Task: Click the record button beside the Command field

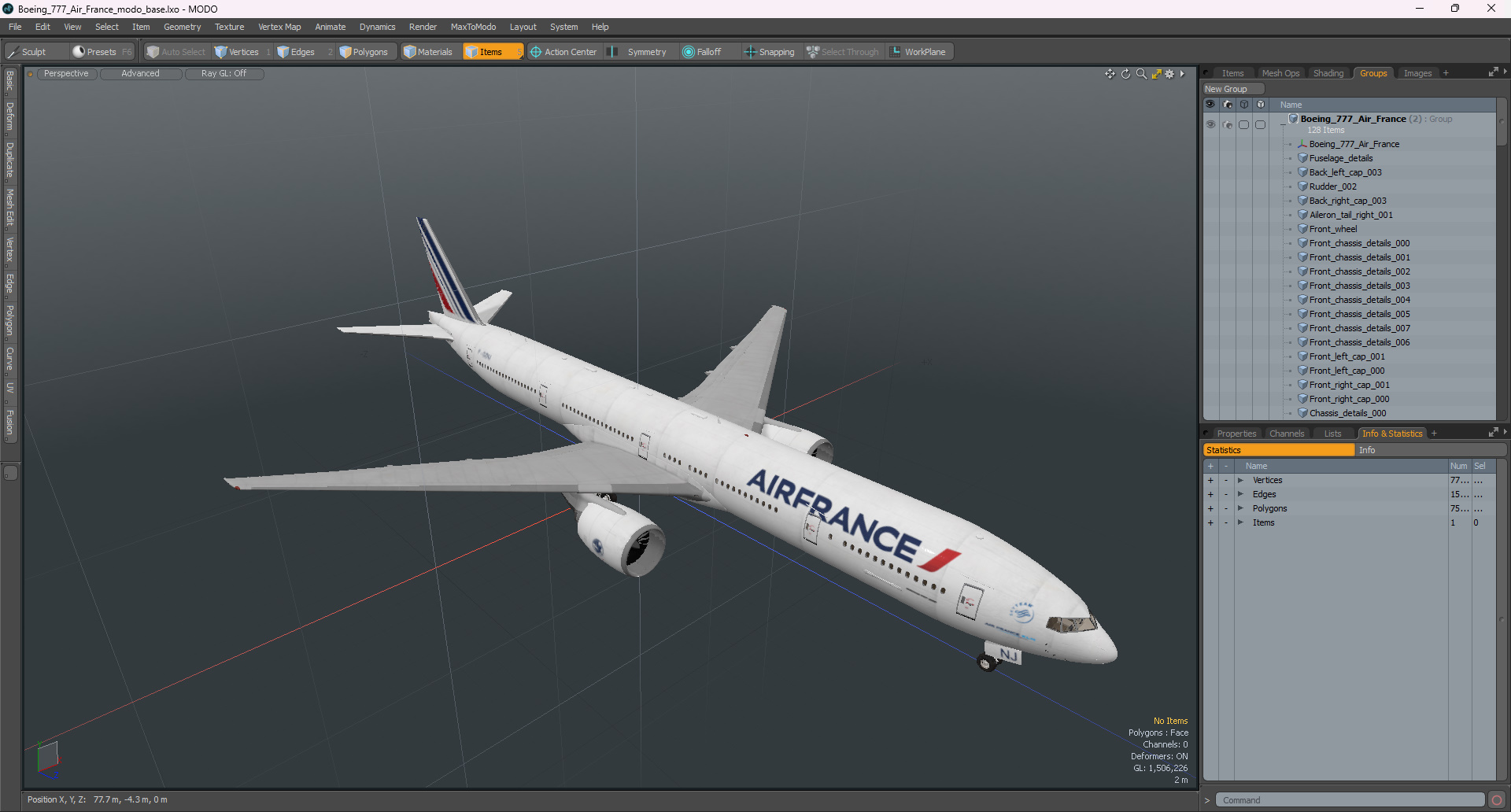Action: 1497,800
